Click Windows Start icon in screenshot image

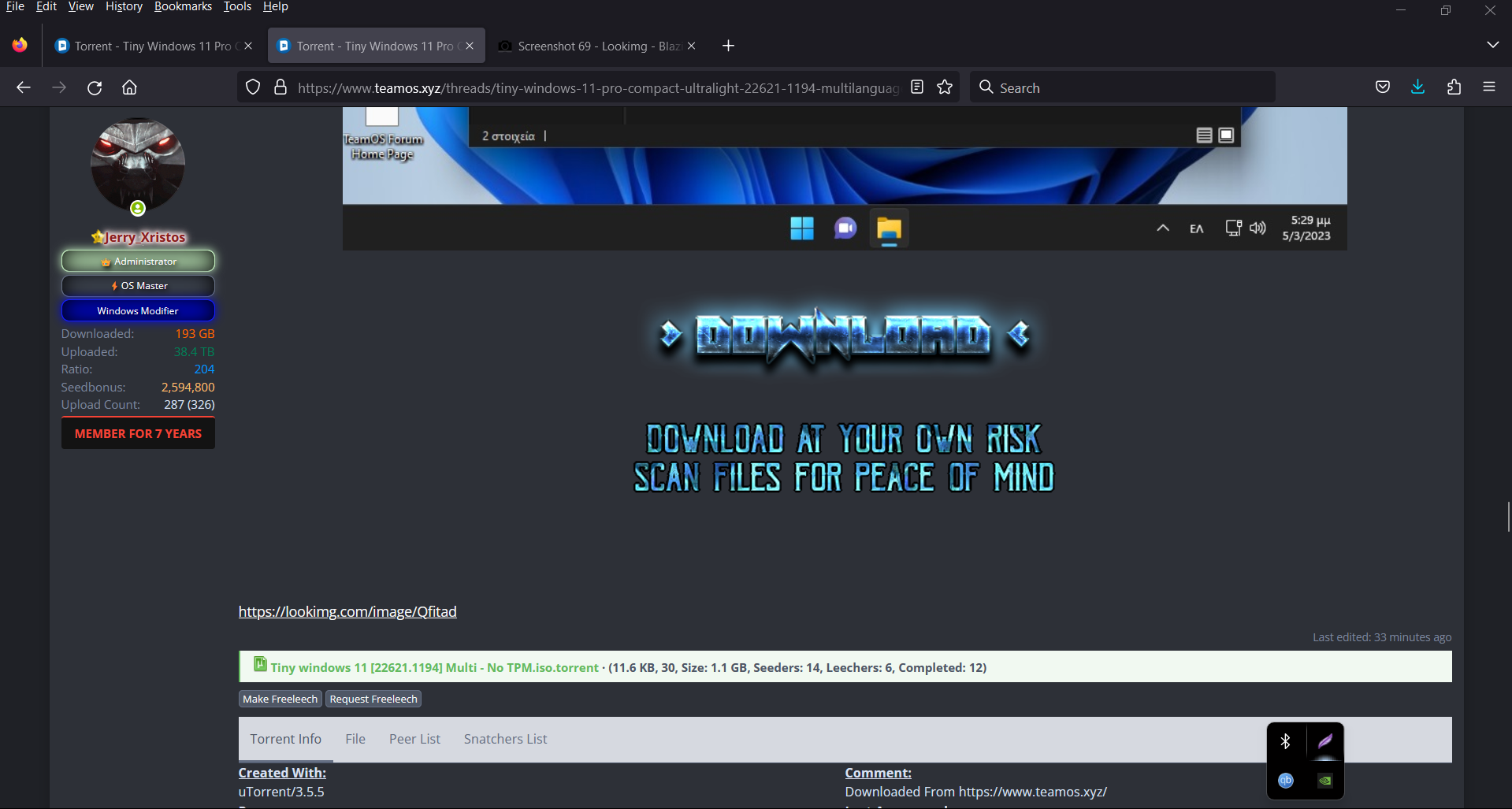[802, 228]
